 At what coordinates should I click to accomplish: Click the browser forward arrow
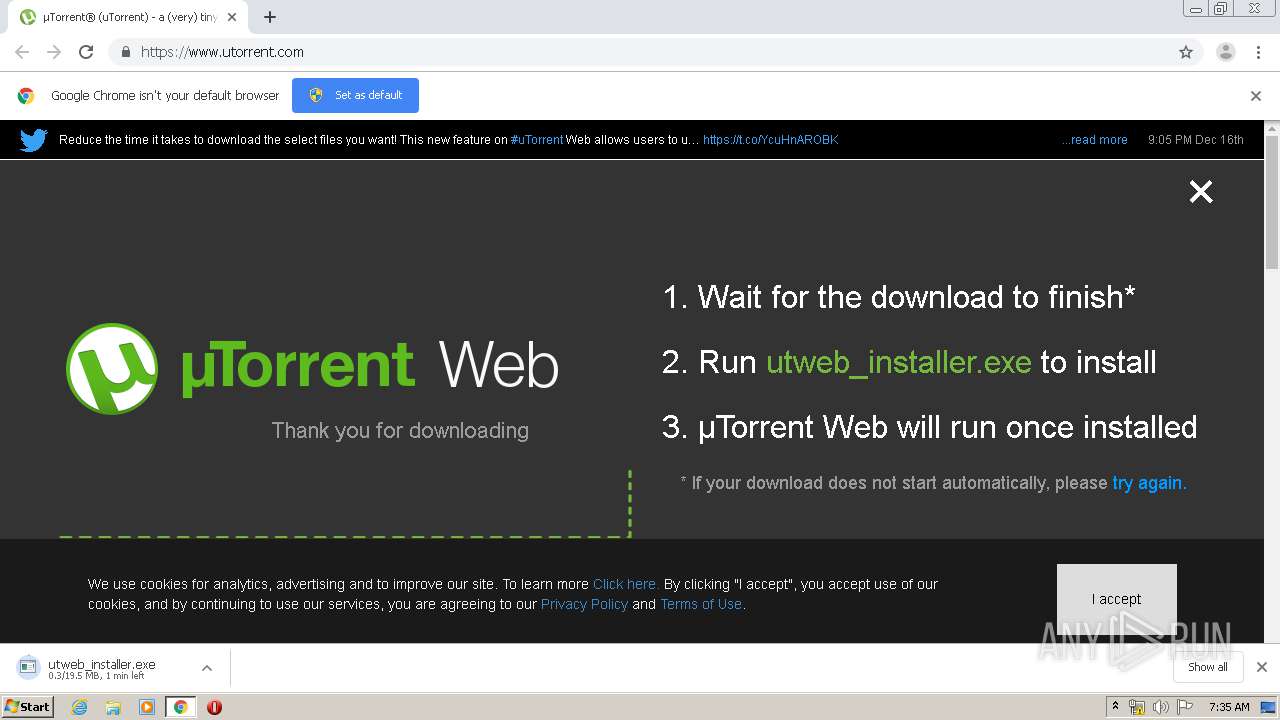pos(54,52)
